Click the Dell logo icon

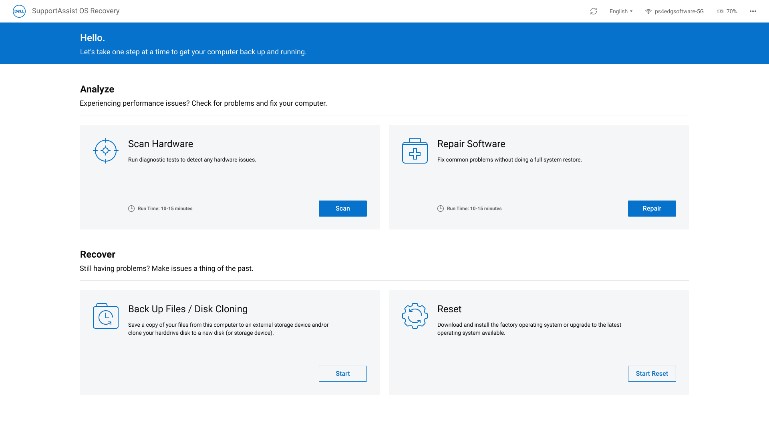(17, 10)
